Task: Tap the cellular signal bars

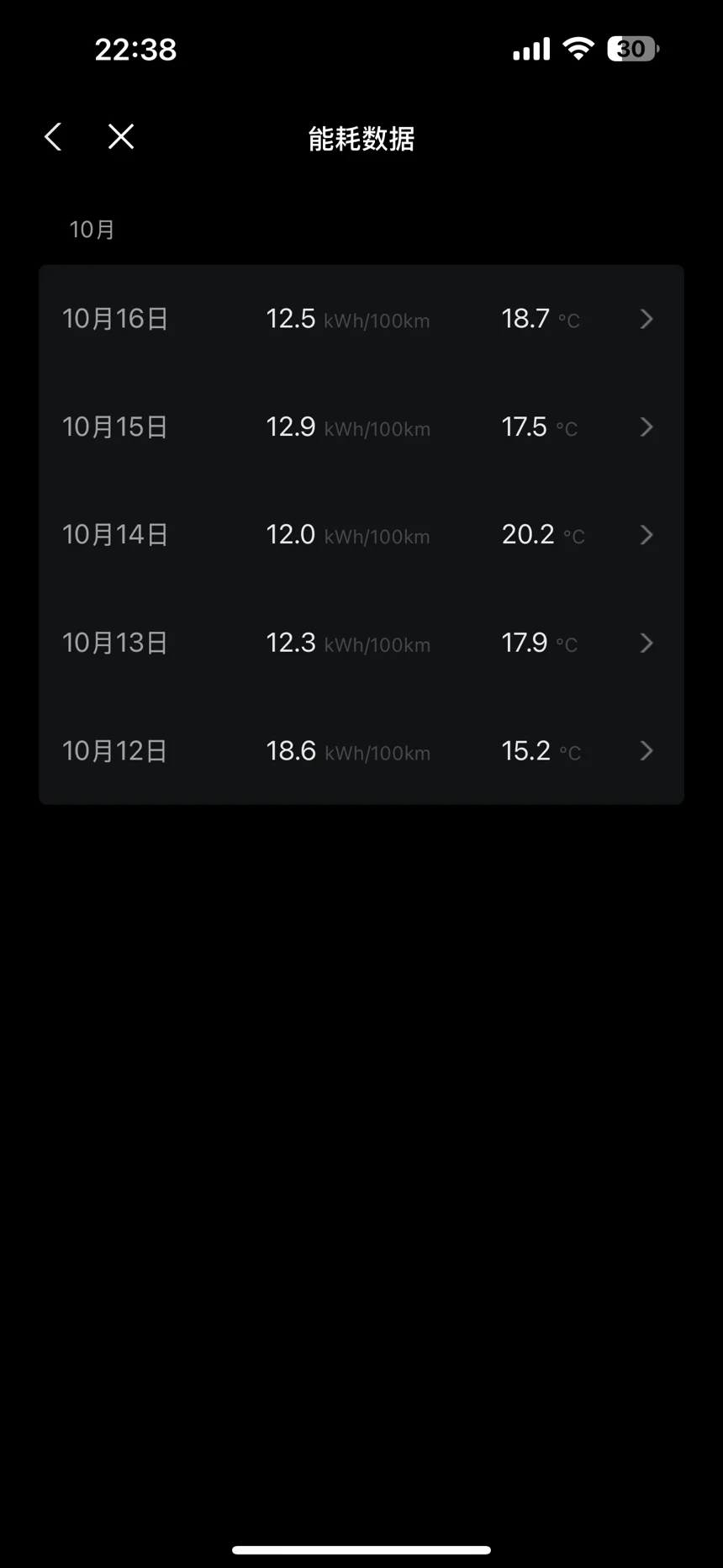Action: (531, 49)
